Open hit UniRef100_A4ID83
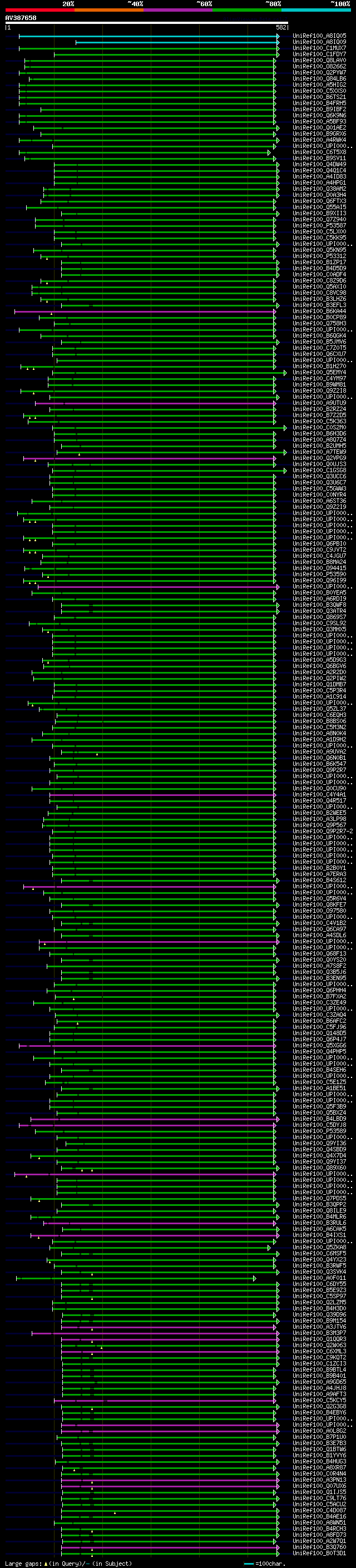This screenshot has width=356, height=1568. pos(319,176)
